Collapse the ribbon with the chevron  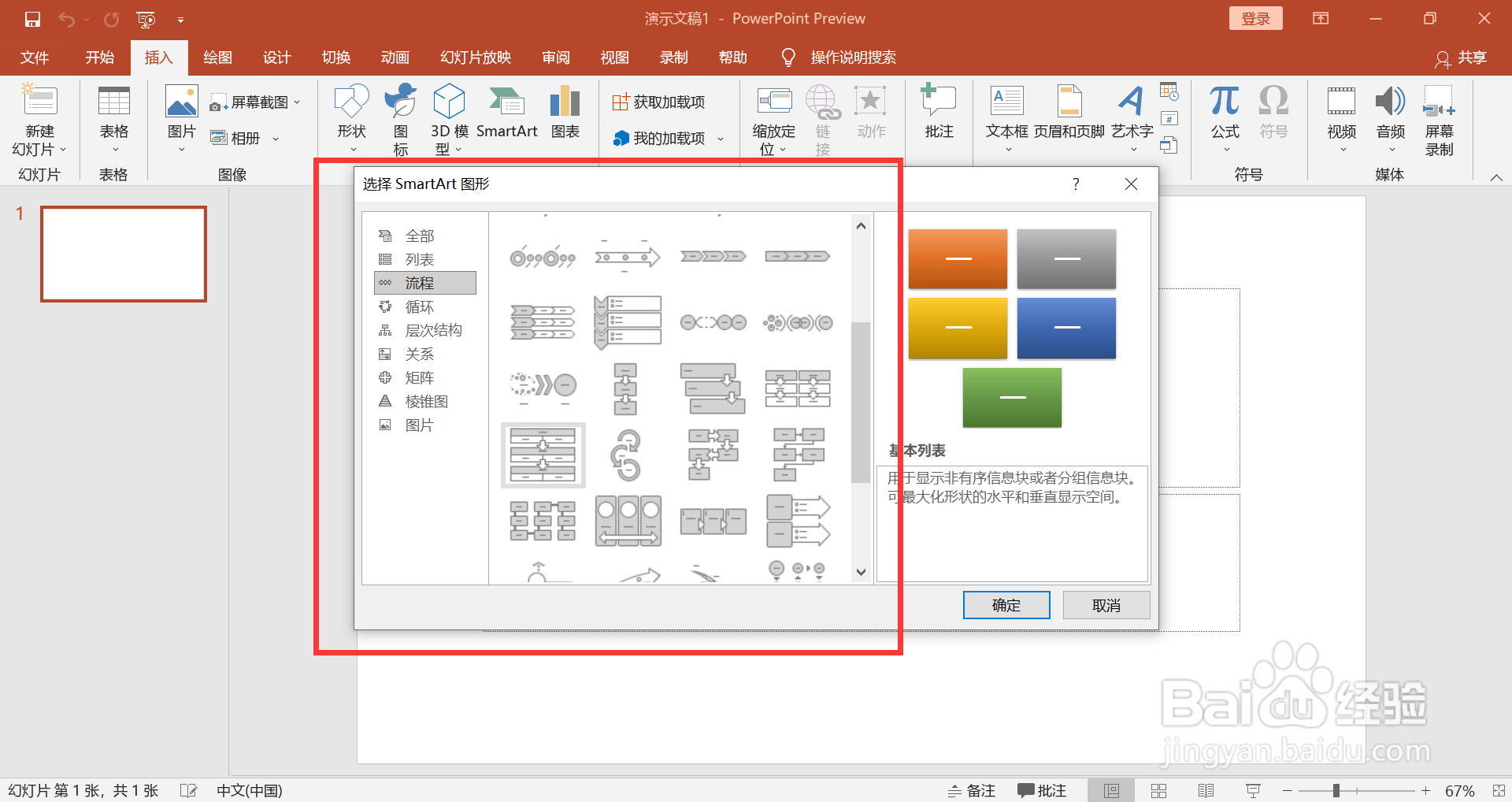point(1495,177)
